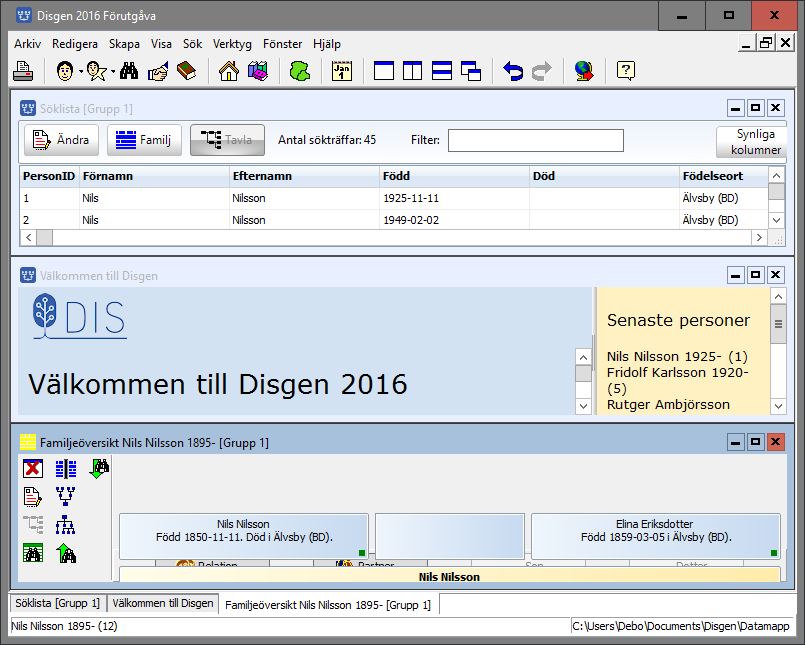This screenshot has height=645, width=805.
Task: Open the Redigera menu
Action: [75, 44]
